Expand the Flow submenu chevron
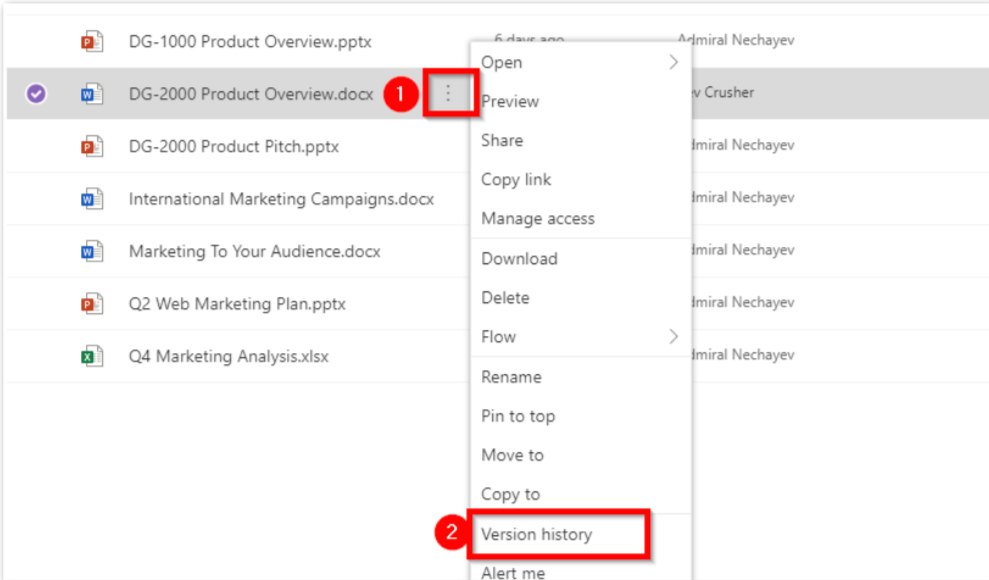The height and width of the screenshot is (580, 989). [675, 337]
